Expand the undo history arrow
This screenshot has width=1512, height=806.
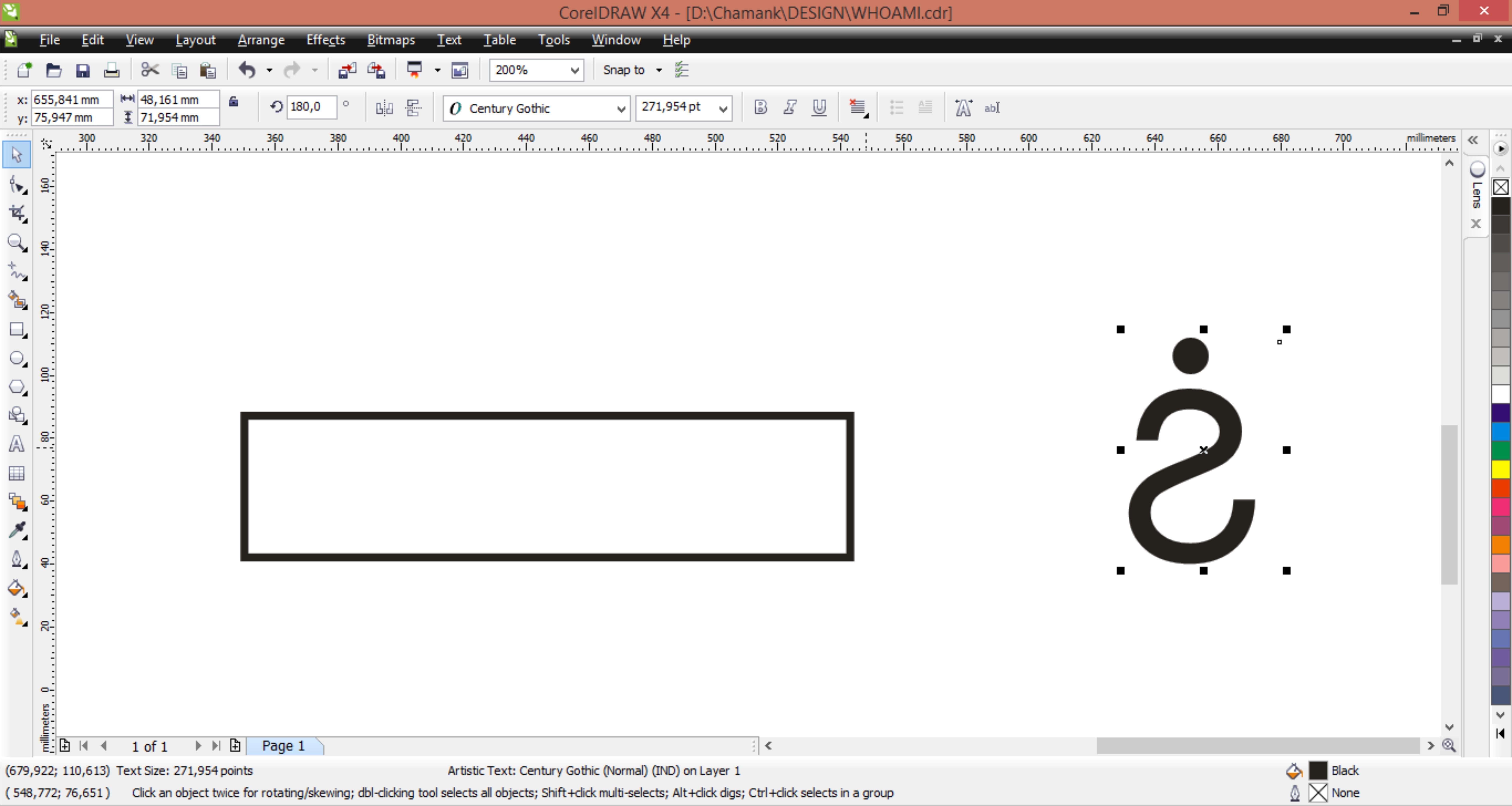tap(269, 70)
